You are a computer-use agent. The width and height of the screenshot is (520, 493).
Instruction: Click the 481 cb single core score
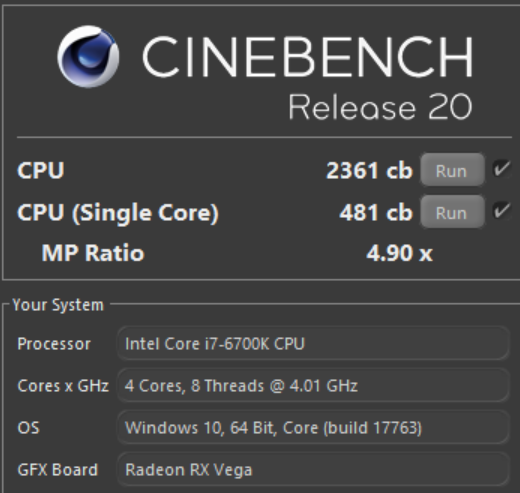376,212
